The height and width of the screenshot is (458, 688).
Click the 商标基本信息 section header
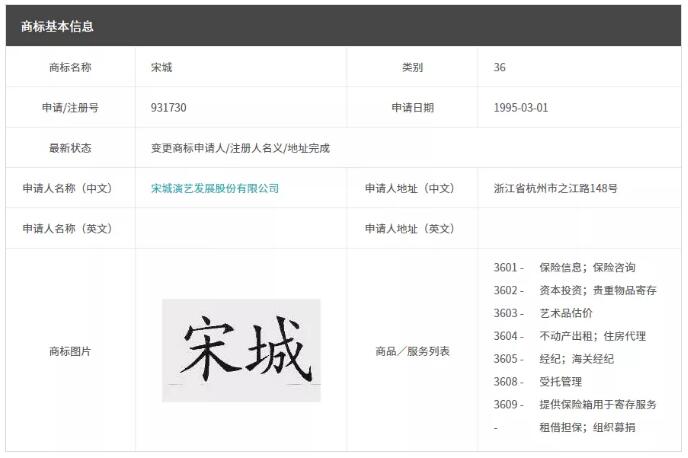click(x=57, y=26)
